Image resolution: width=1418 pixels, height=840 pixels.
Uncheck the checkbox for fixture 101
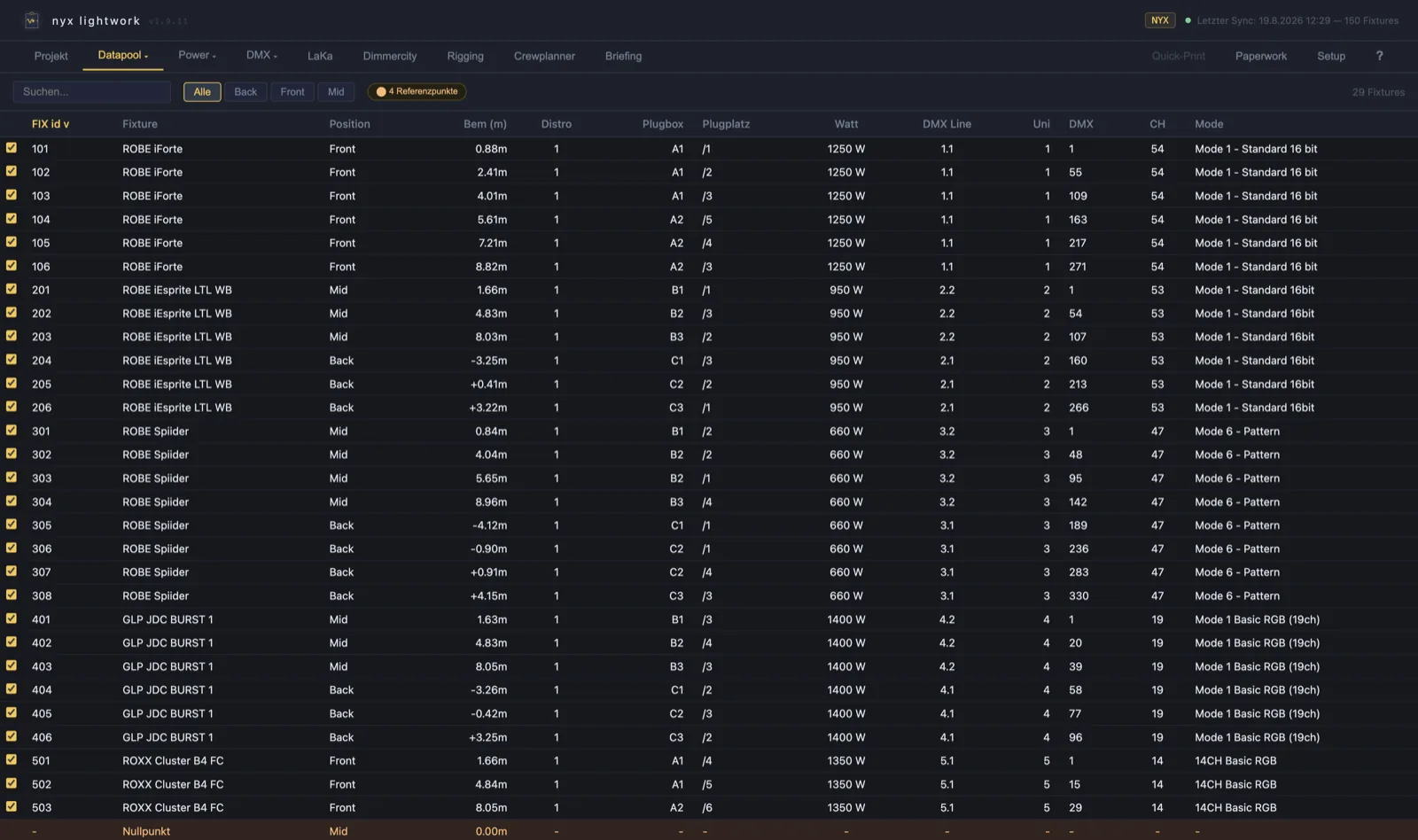pos(12,148)
